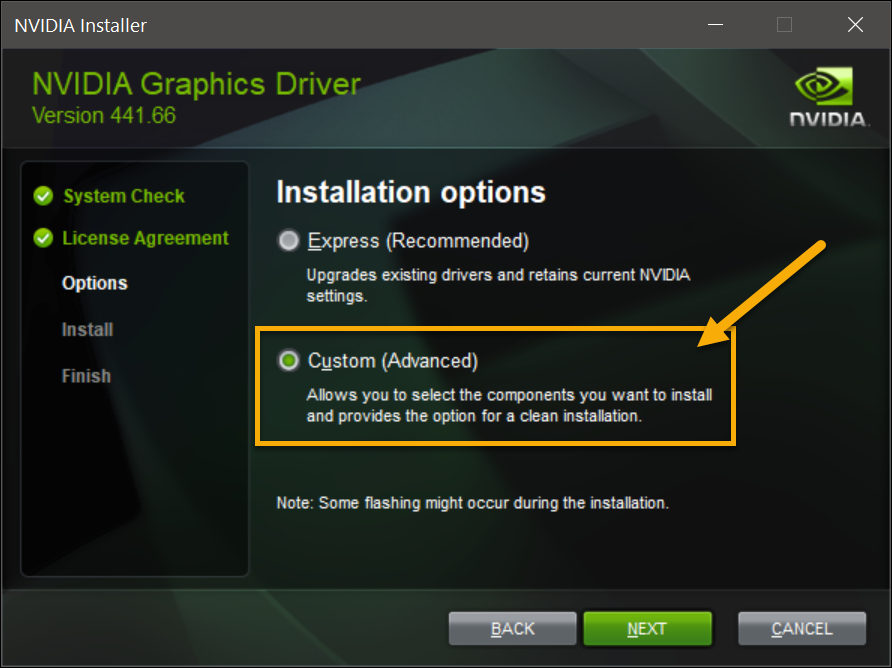Click 'Upgrades existing drivers' description text
Screen dimensions: 892x668
pyautogui.click(x=498, y=286)
